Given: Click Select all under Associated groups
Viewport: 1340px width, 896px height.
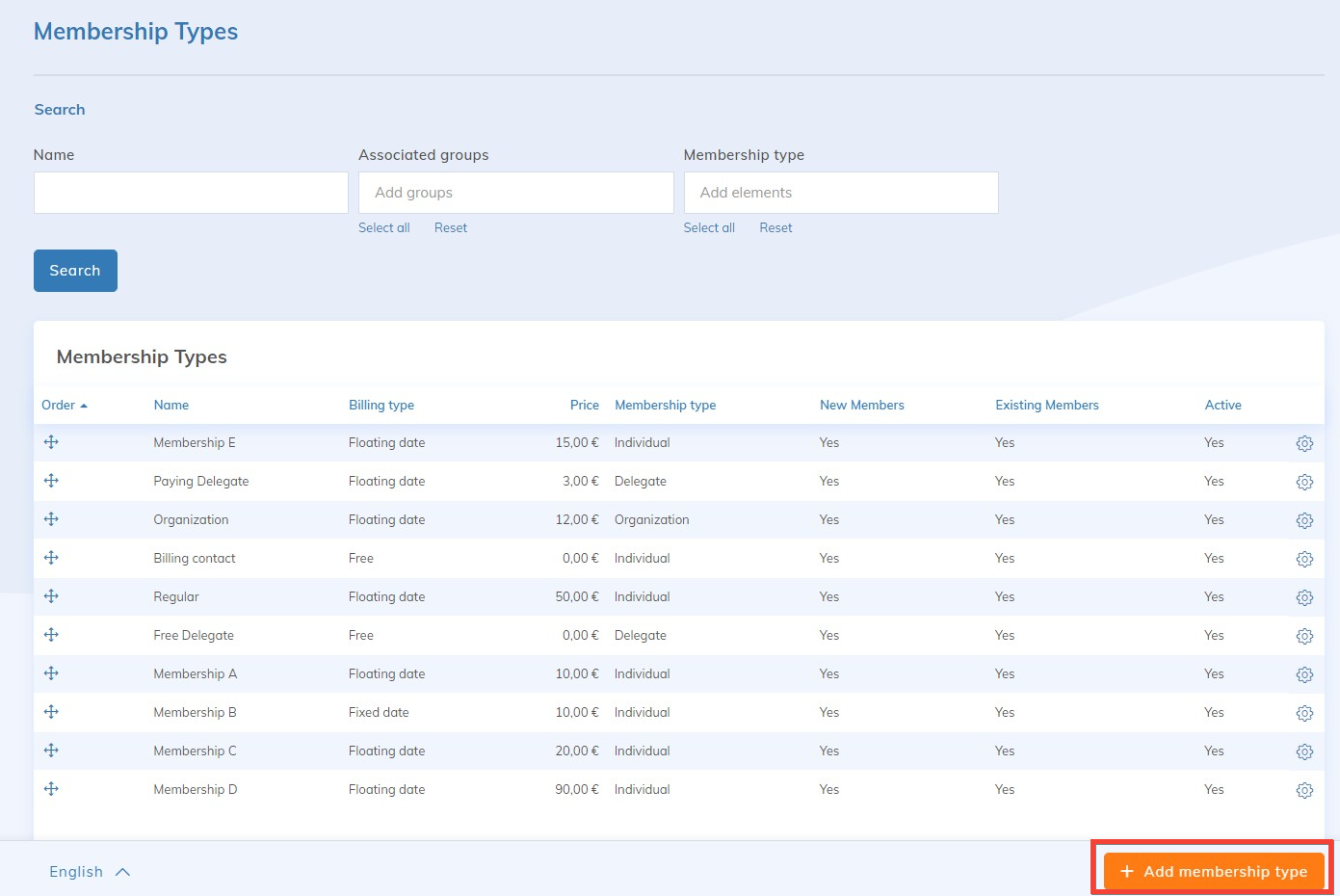Looking at the screenshot, I should point(383,228).
